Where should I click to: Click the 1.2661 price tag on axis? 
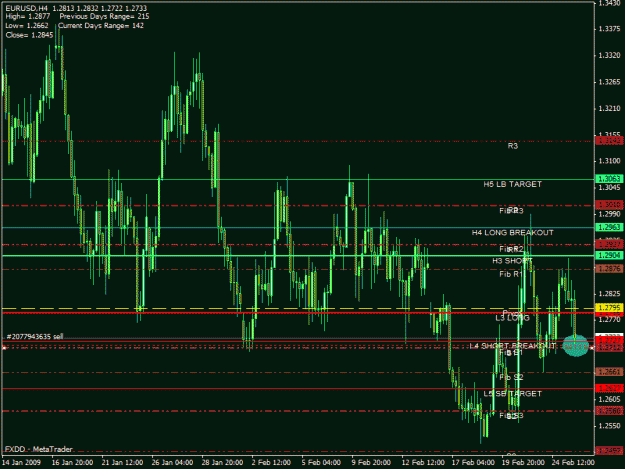point(609,372)
